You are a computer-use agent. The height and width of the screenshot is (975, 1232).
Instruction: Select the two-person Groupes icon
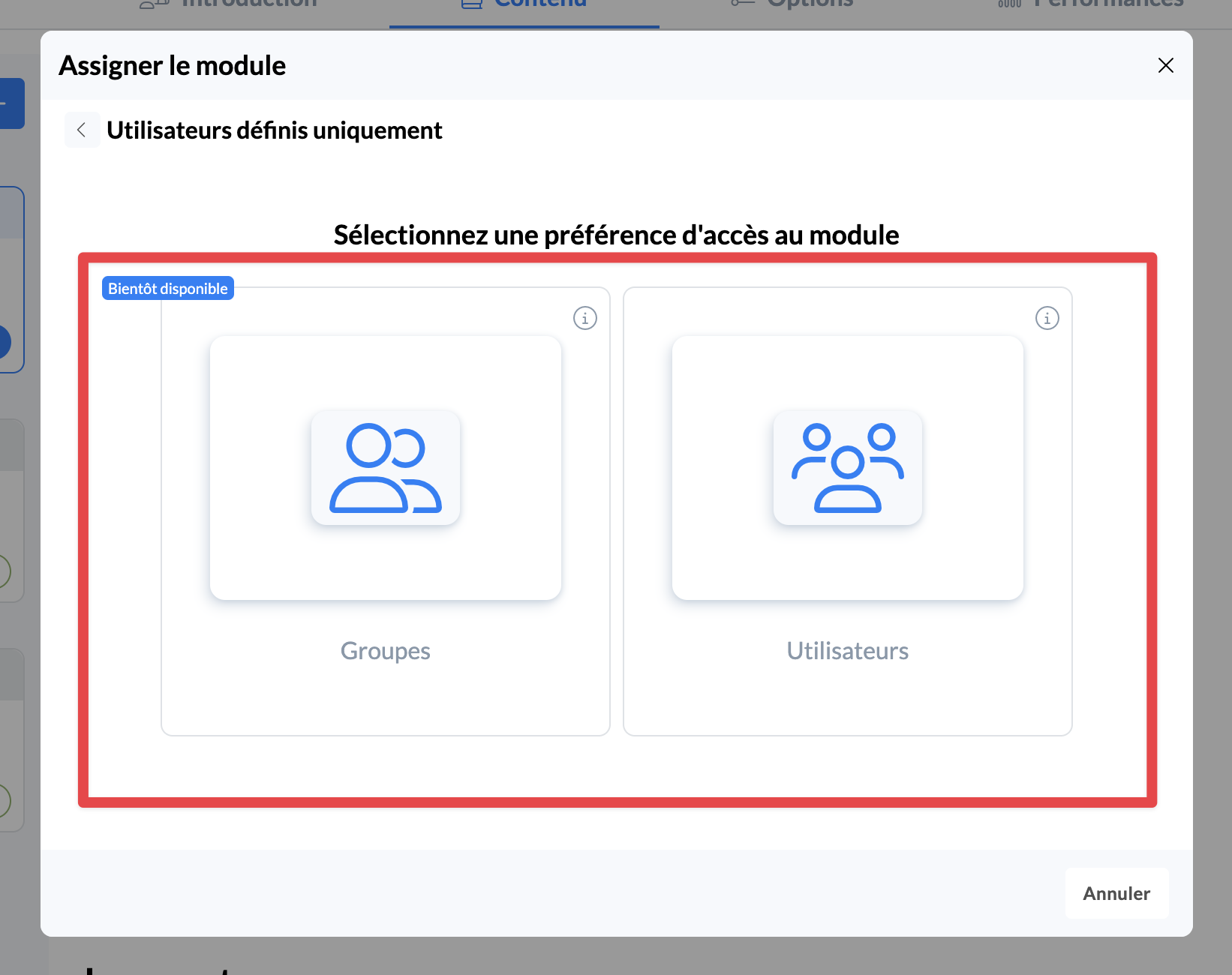[x=386, y=468]
